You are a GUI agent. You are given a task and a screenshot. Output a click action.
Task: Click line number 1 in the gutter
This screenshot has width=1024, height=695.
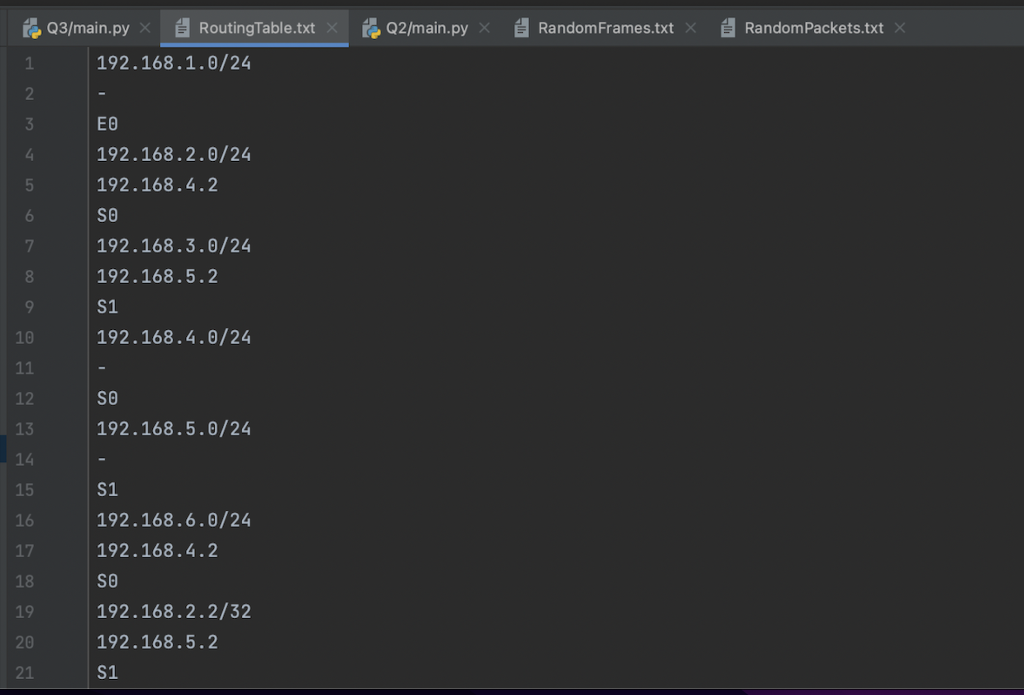tap(29, 63)
